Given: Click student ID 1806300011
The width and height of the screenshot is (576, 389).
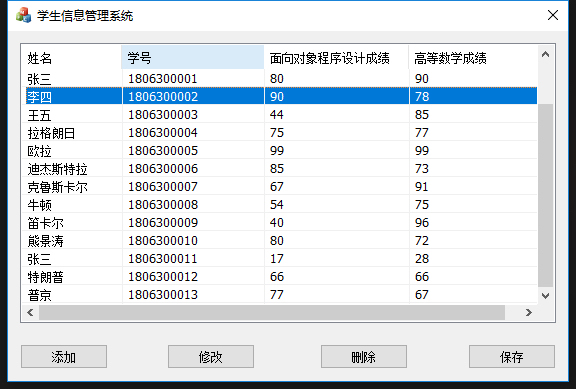Looking at the screenshot, I should pyautogui.click(x=163, y=259).
